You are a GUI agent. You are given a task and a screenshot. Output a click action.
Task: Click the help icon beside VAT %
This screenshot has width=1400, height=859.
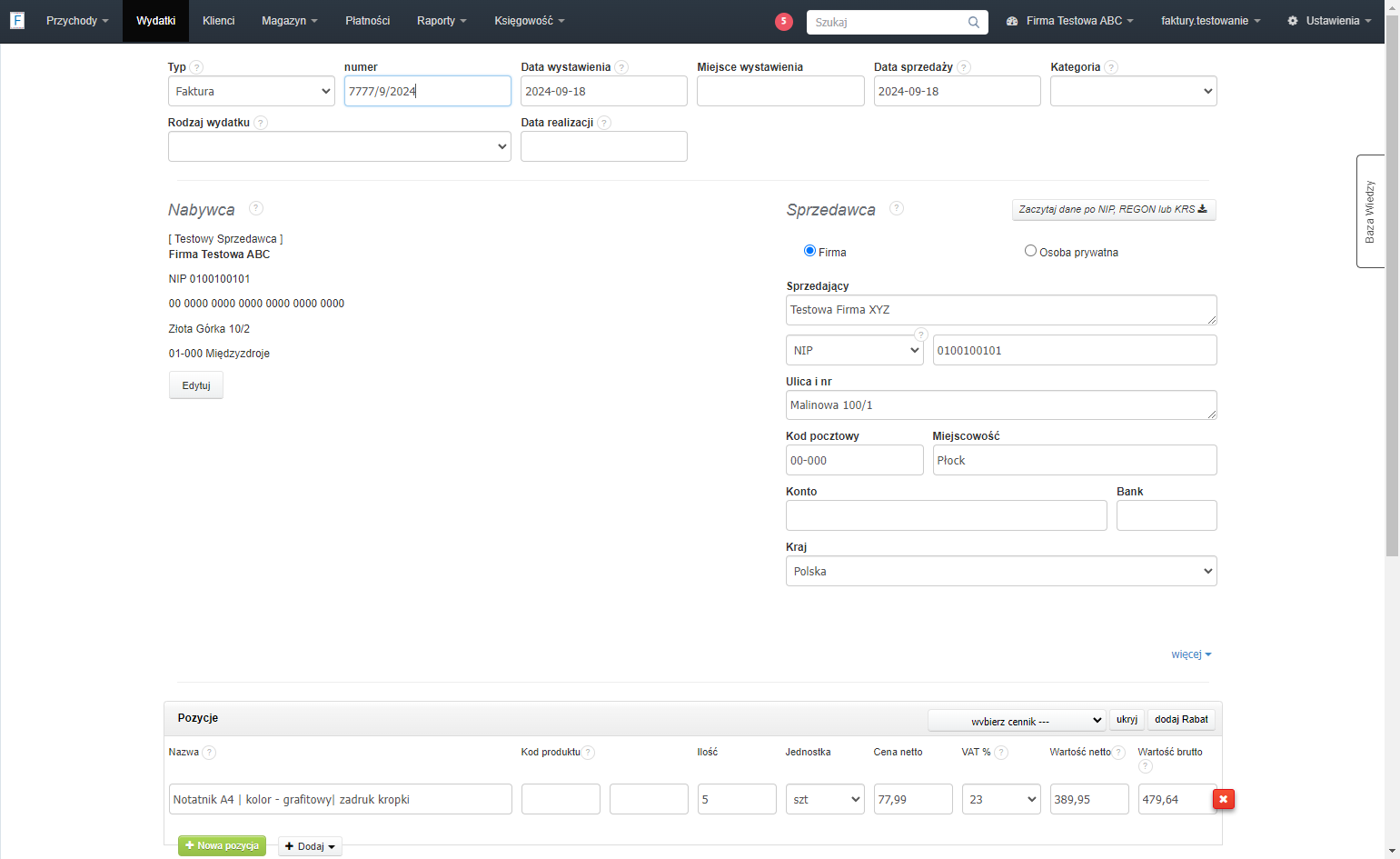[x=1001, y=753]
